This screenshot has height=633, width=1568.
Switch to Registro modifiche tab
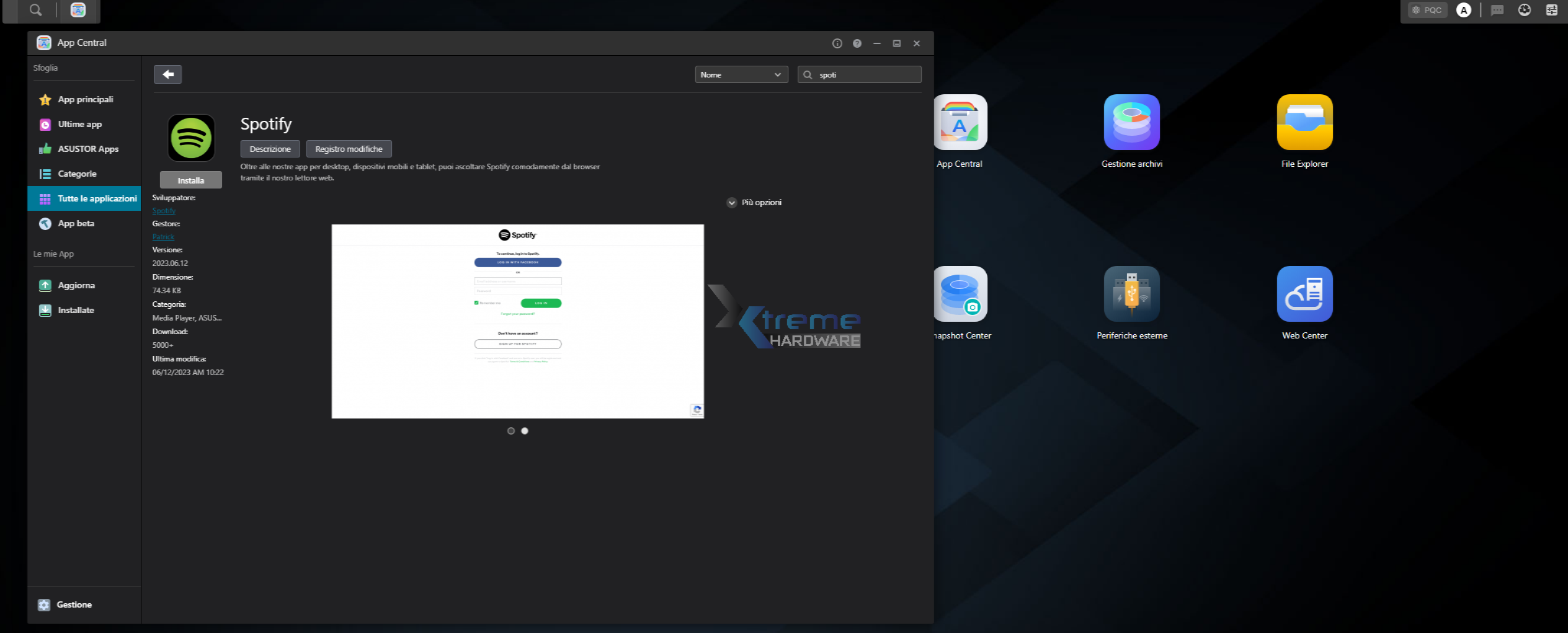[x=349, y=149]
